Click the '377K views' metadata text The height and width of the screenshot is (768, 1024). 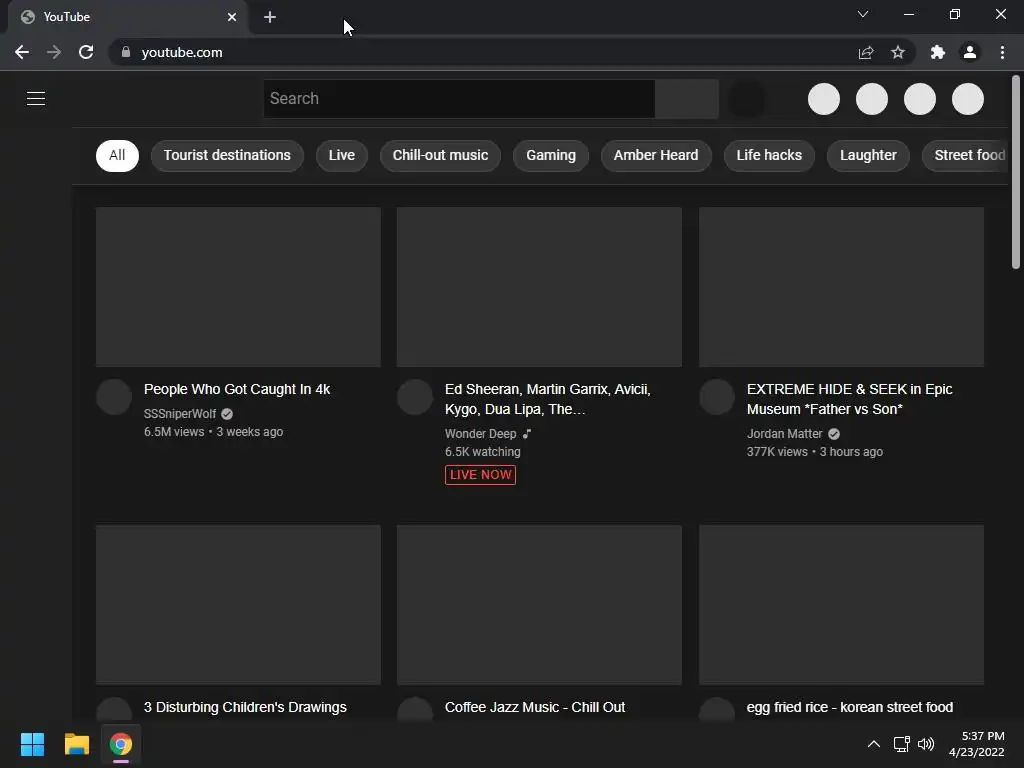(x=777, y=452)
